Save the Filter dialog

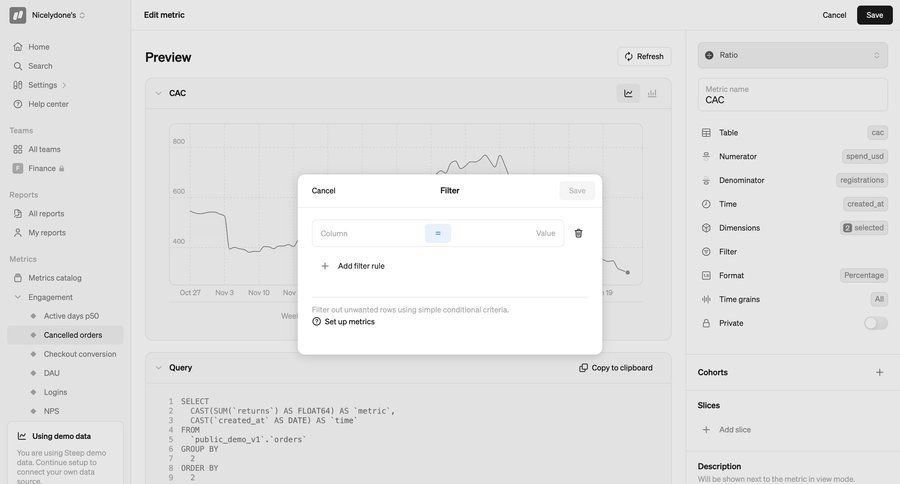pyautogui.click(x=577, y=191)
